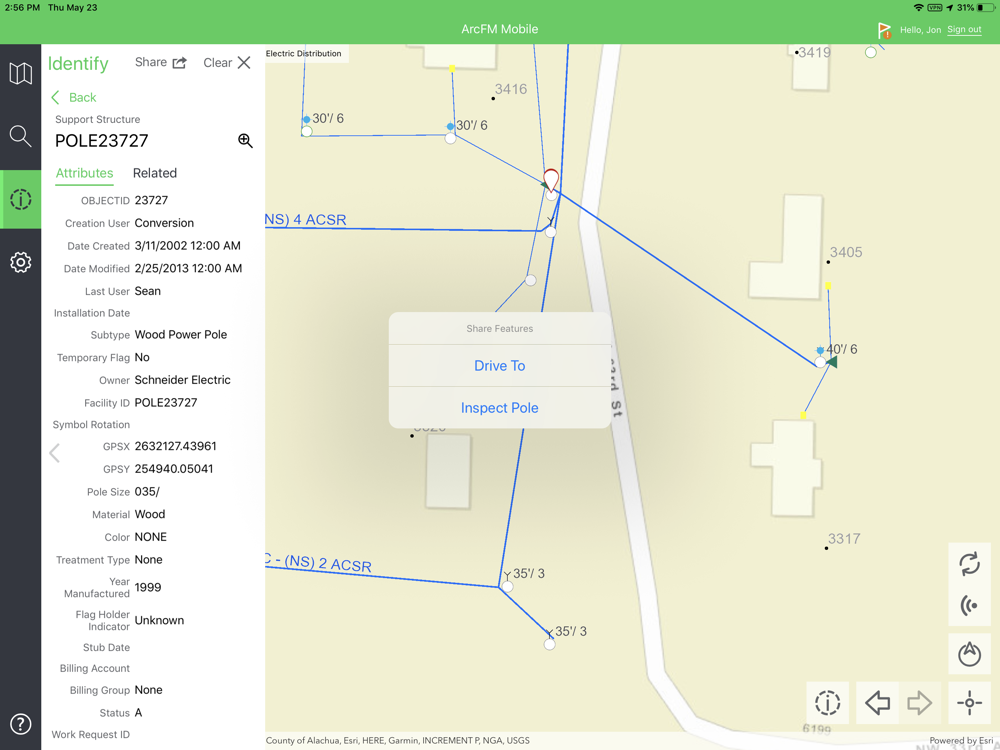Open the map view sidebar icon
This screenshot has height=750, width=1000.
(x=20, y=73)
